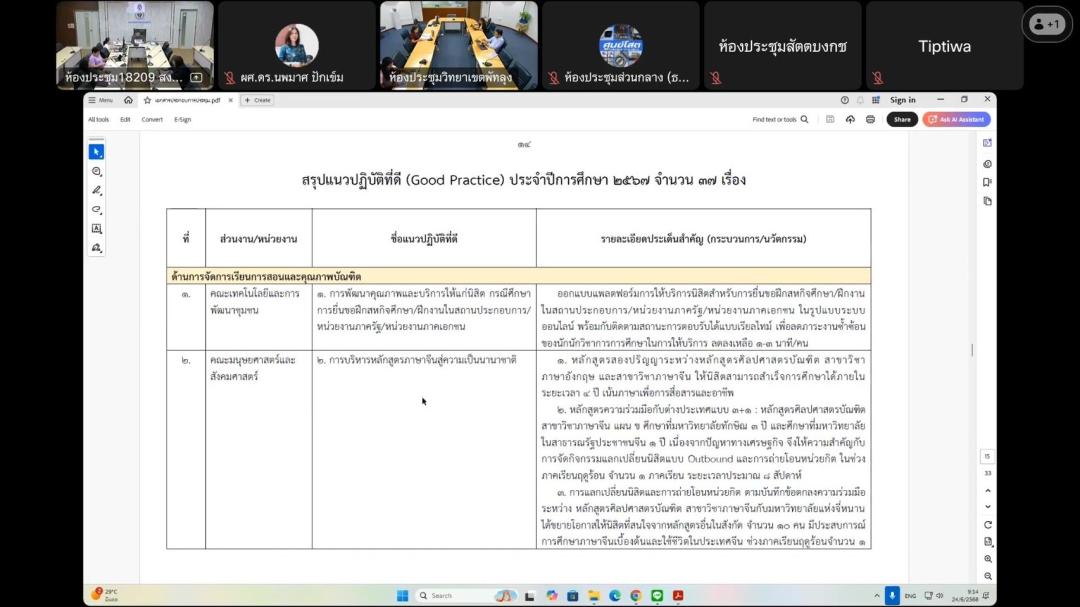Show more participants +1 button
Image resolution: width=1080 pixels, height=607 pixels.
pos(1046,24)
